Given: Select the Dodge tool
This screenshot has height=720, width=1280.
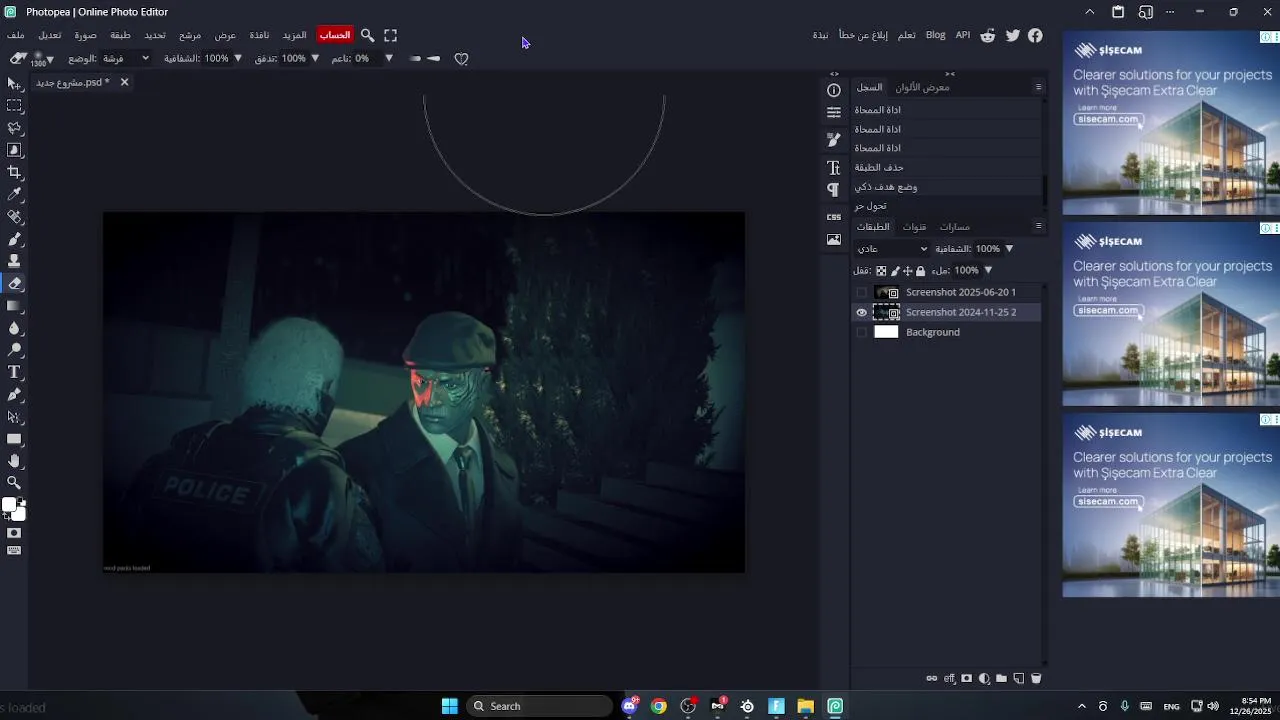Looking at the screenshot, I should [14, 350].
